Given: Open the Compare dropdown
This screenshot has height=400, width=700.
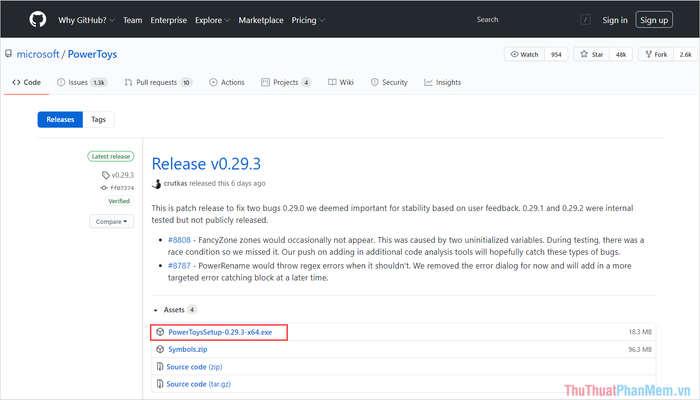Looking at the screenshot, I should [x=112, y=221].
